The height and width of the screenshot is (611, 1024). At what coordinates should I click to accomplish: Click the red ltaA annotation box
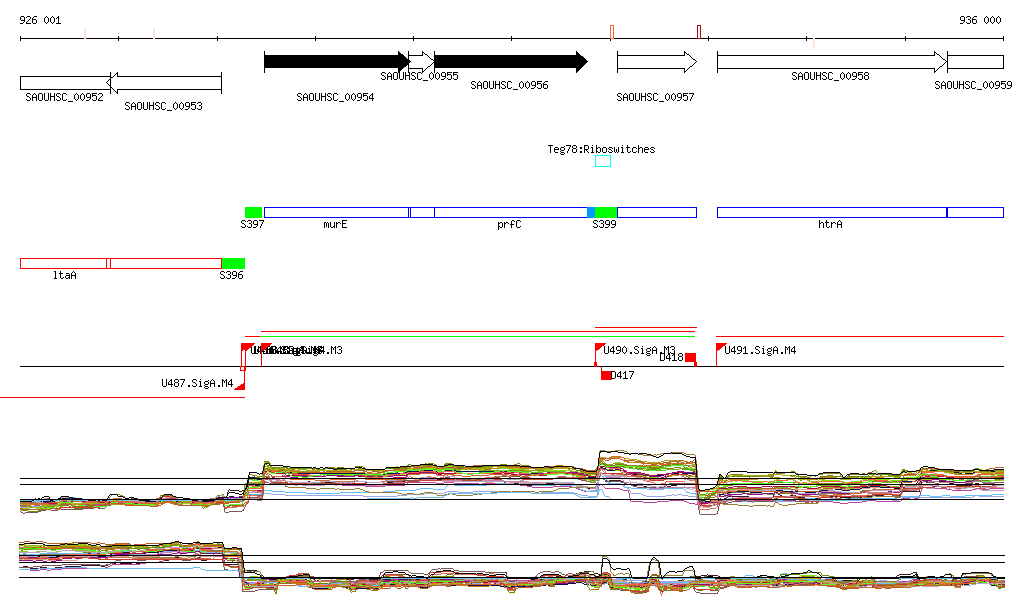(x=64, y=263)
